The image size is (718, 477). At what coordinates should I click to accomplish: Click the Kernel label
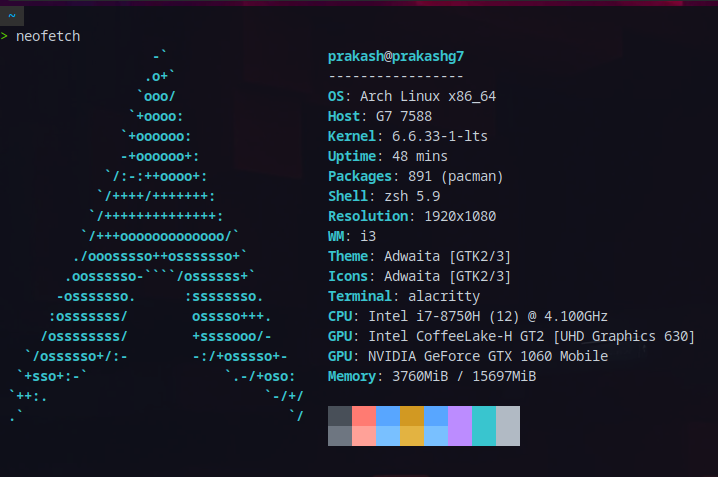(352, 136)
